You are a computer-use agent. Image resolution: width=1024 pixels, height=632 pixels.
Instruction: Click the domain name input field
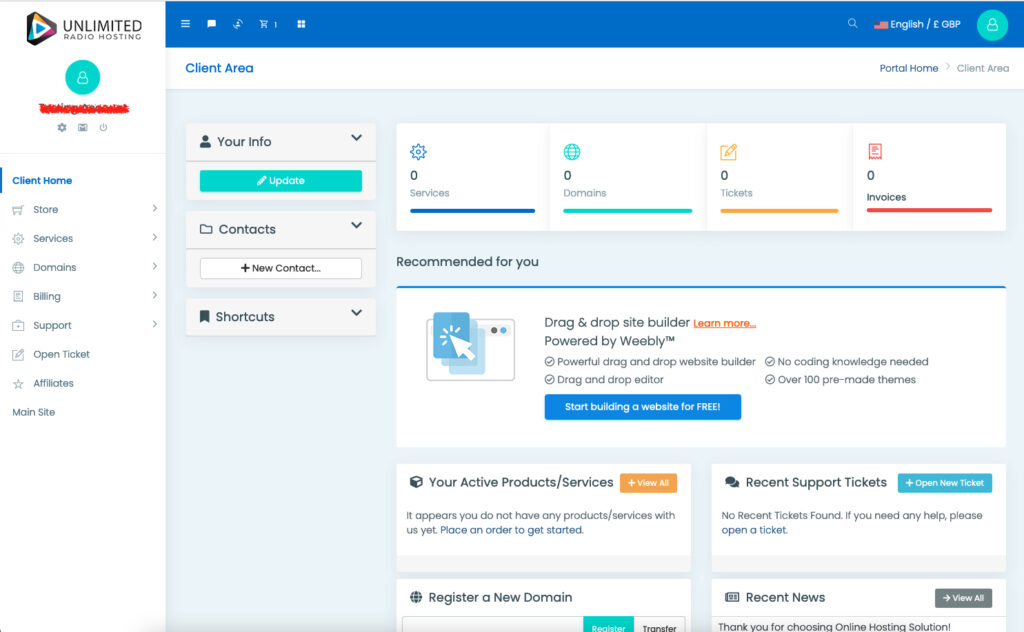click(x=492, y=625)
